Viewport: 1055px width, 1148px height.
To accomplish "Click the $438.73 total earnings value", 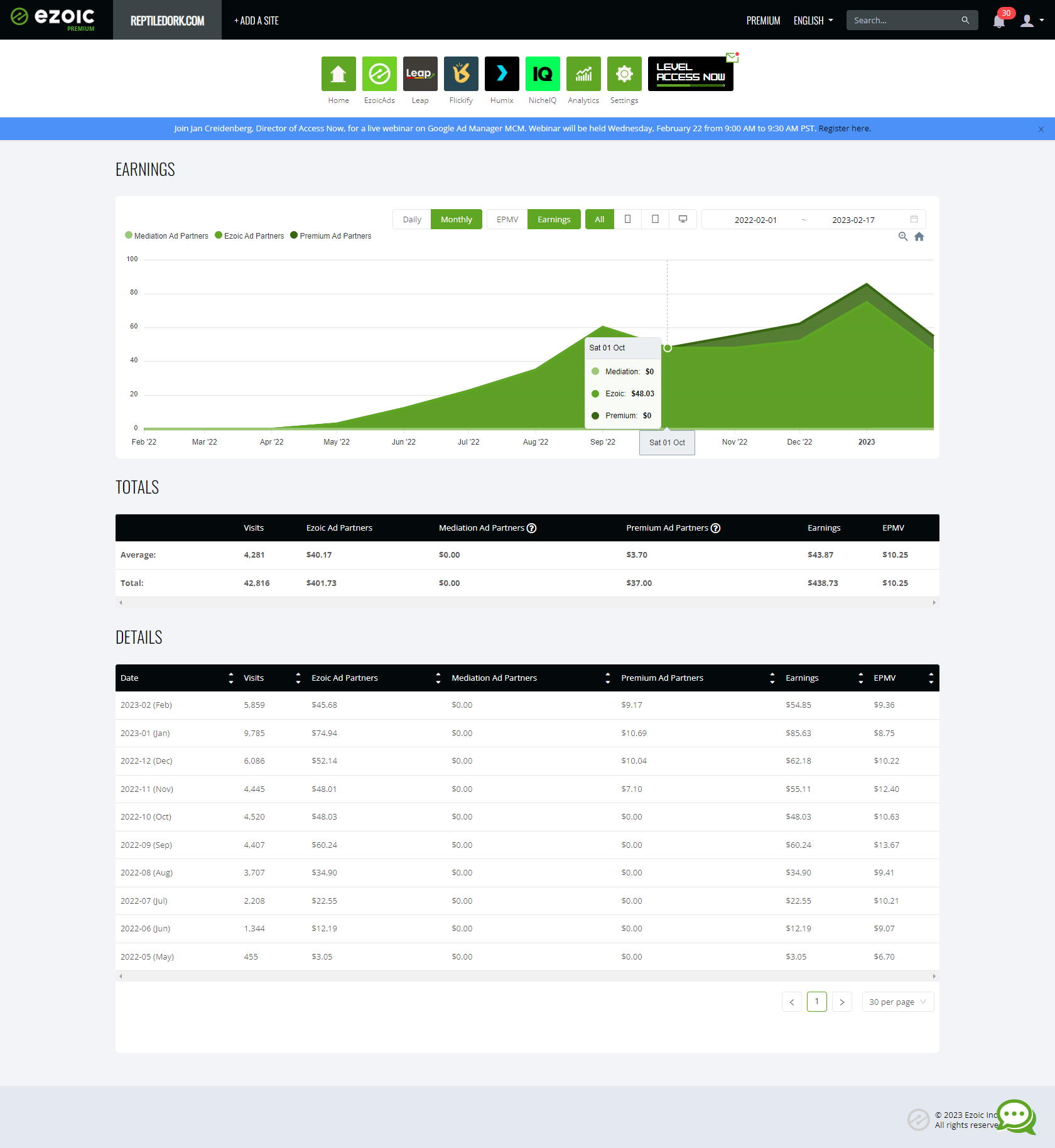I will pos(823,583).
